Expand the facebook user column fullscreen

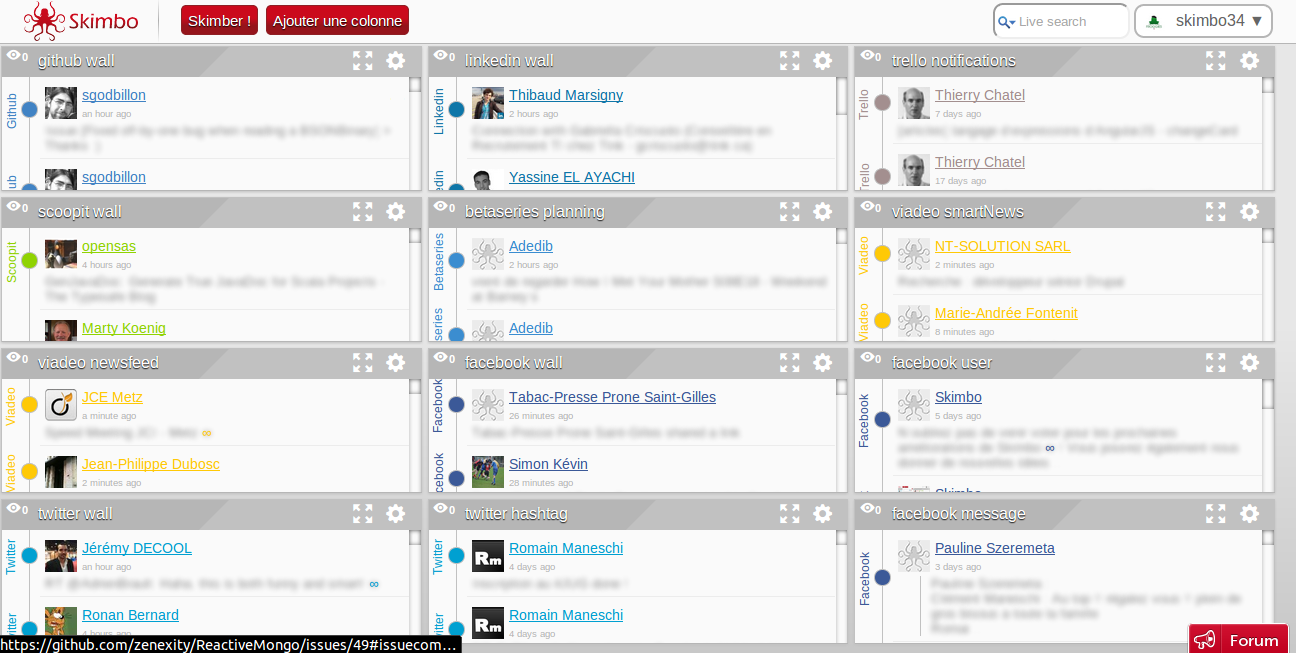(x=1216, y=363)
